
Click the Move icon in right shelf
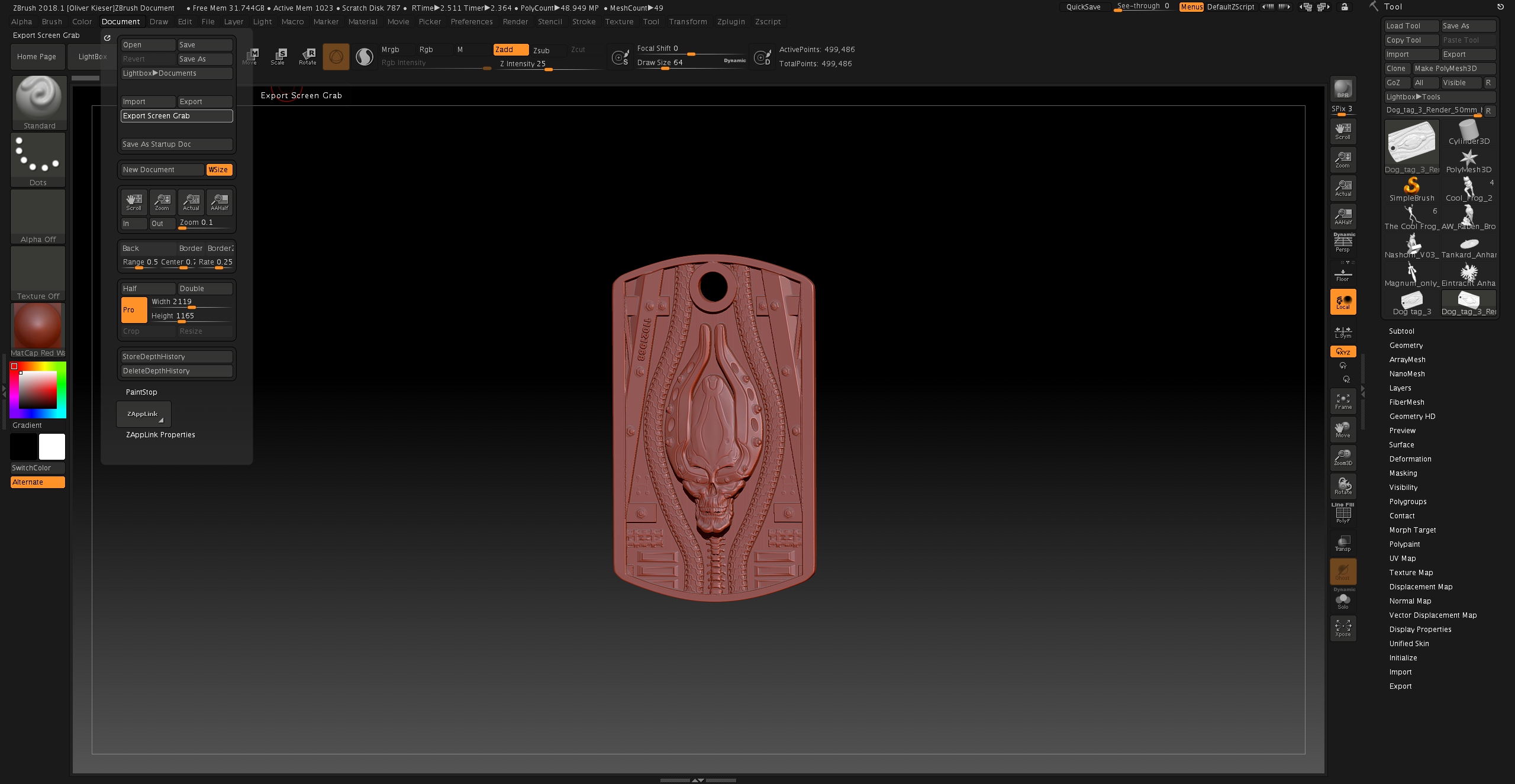coord(1343,430)
